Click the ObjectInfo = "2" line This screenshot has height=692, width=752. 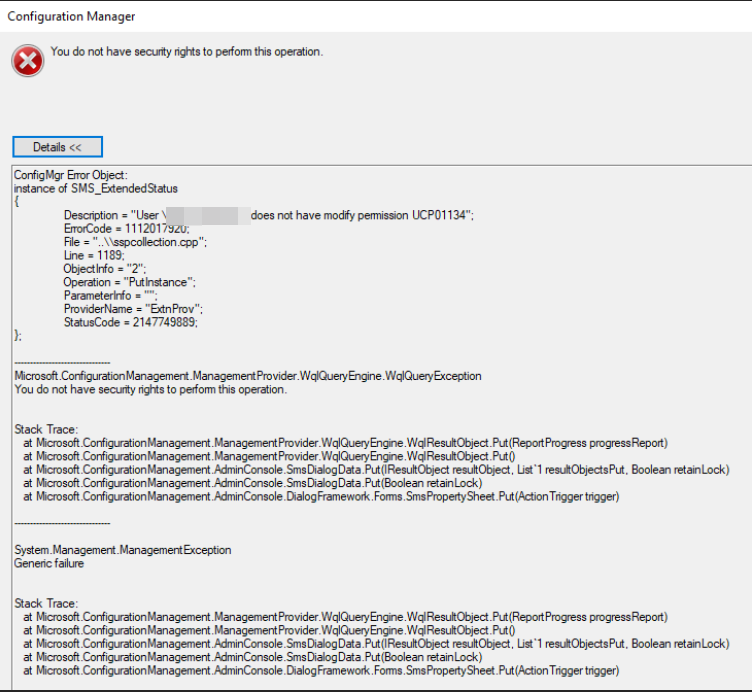click(105, 269)
